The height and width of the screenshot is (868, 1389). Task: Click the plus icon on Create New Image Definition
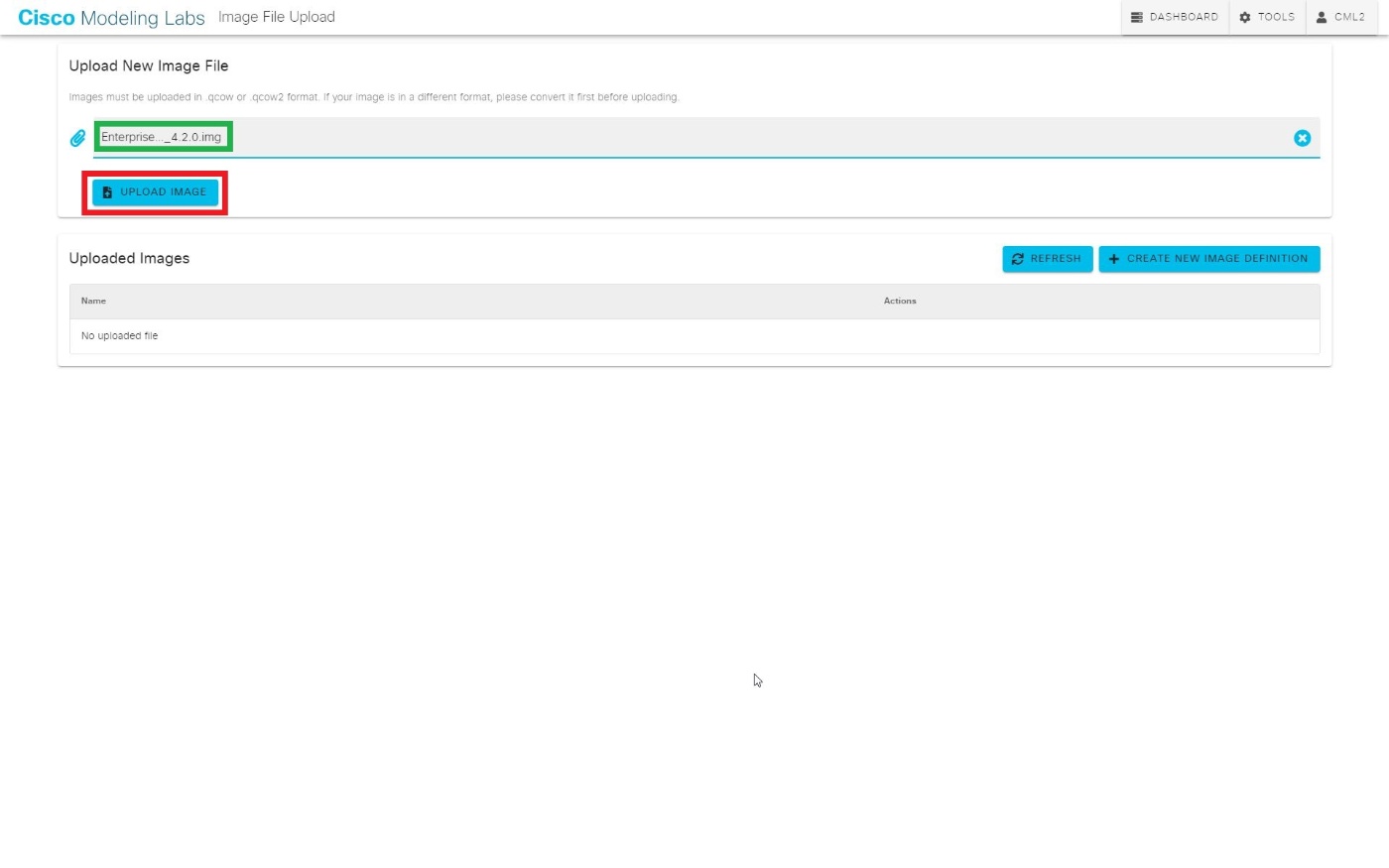coord(1113,258)
